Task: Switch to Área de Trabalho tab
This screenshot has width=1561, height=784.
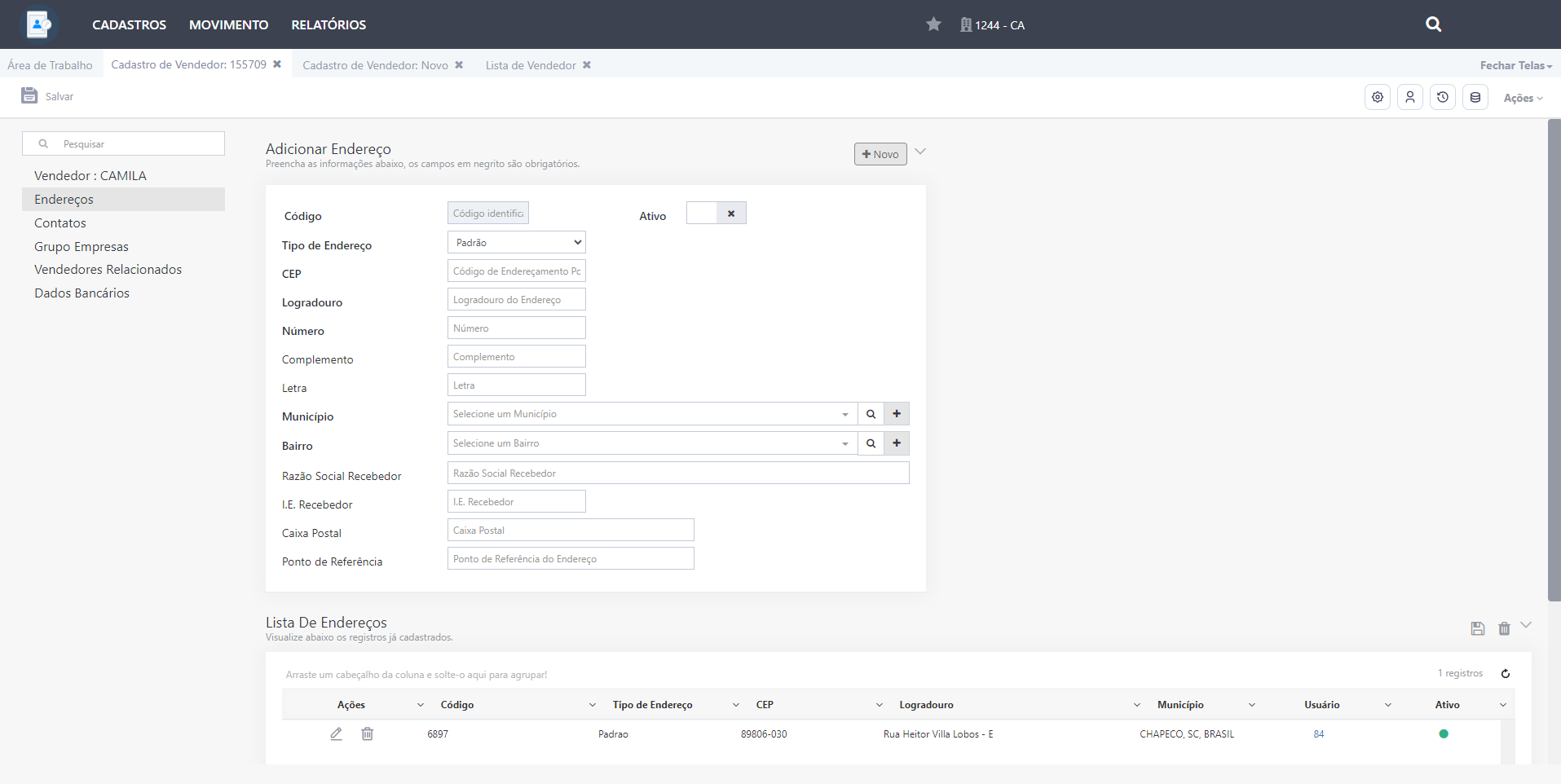Action: coord(51,65)
